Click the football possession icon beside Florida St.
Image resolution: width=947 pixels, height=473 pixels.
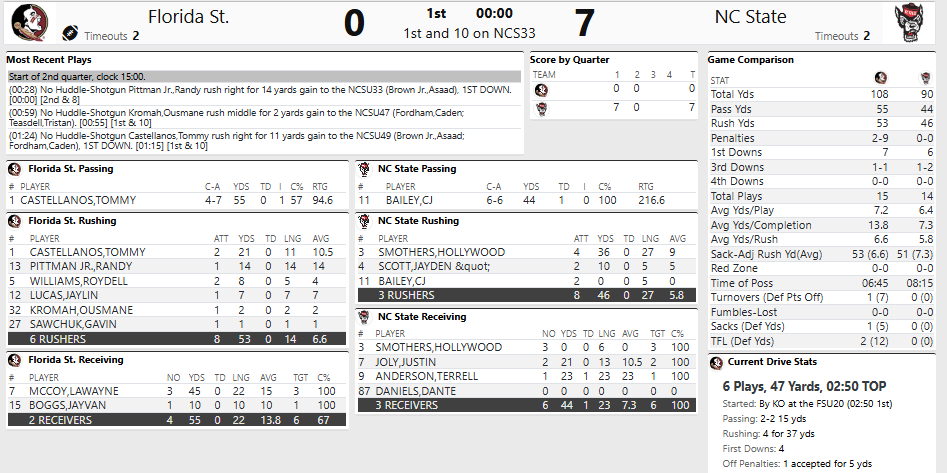[x=70, y=33]
